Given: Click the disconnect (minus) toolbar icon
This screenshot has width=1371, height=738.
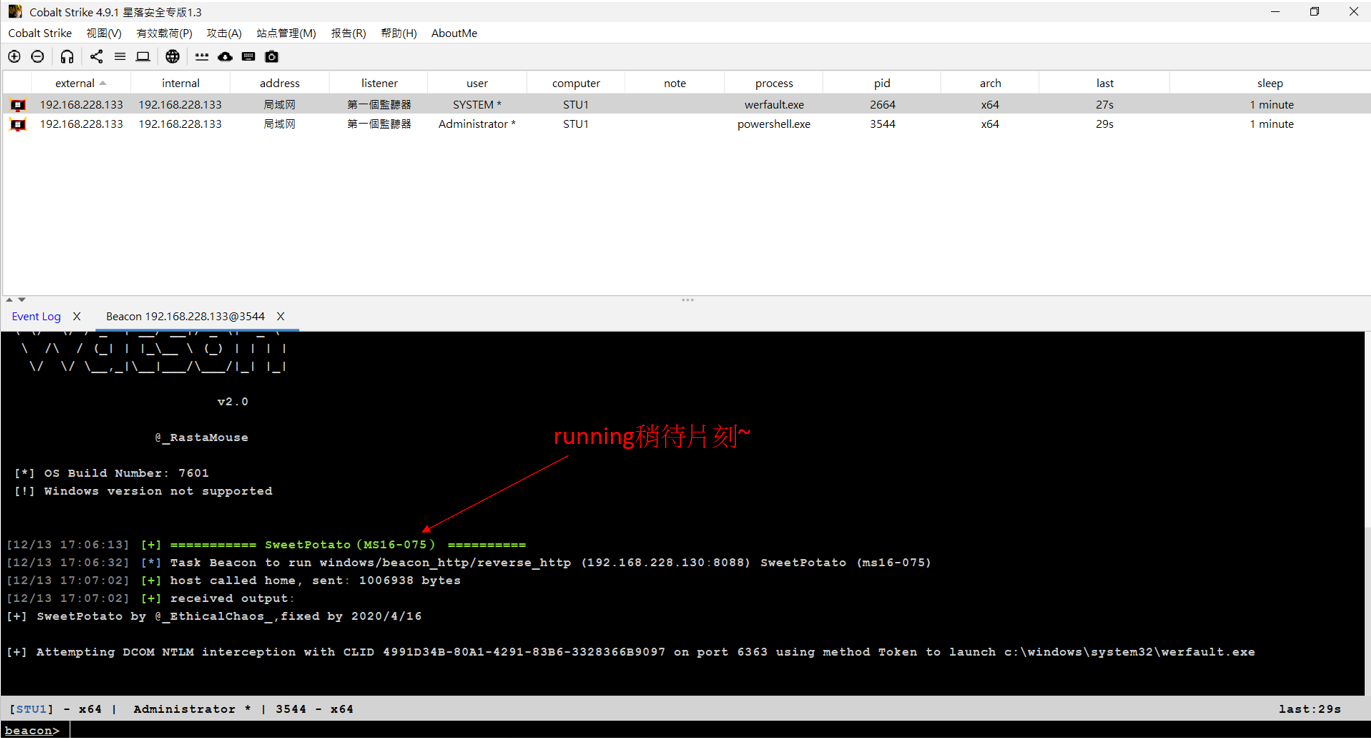Looking at the screenshot, I should tap(38, 57).
